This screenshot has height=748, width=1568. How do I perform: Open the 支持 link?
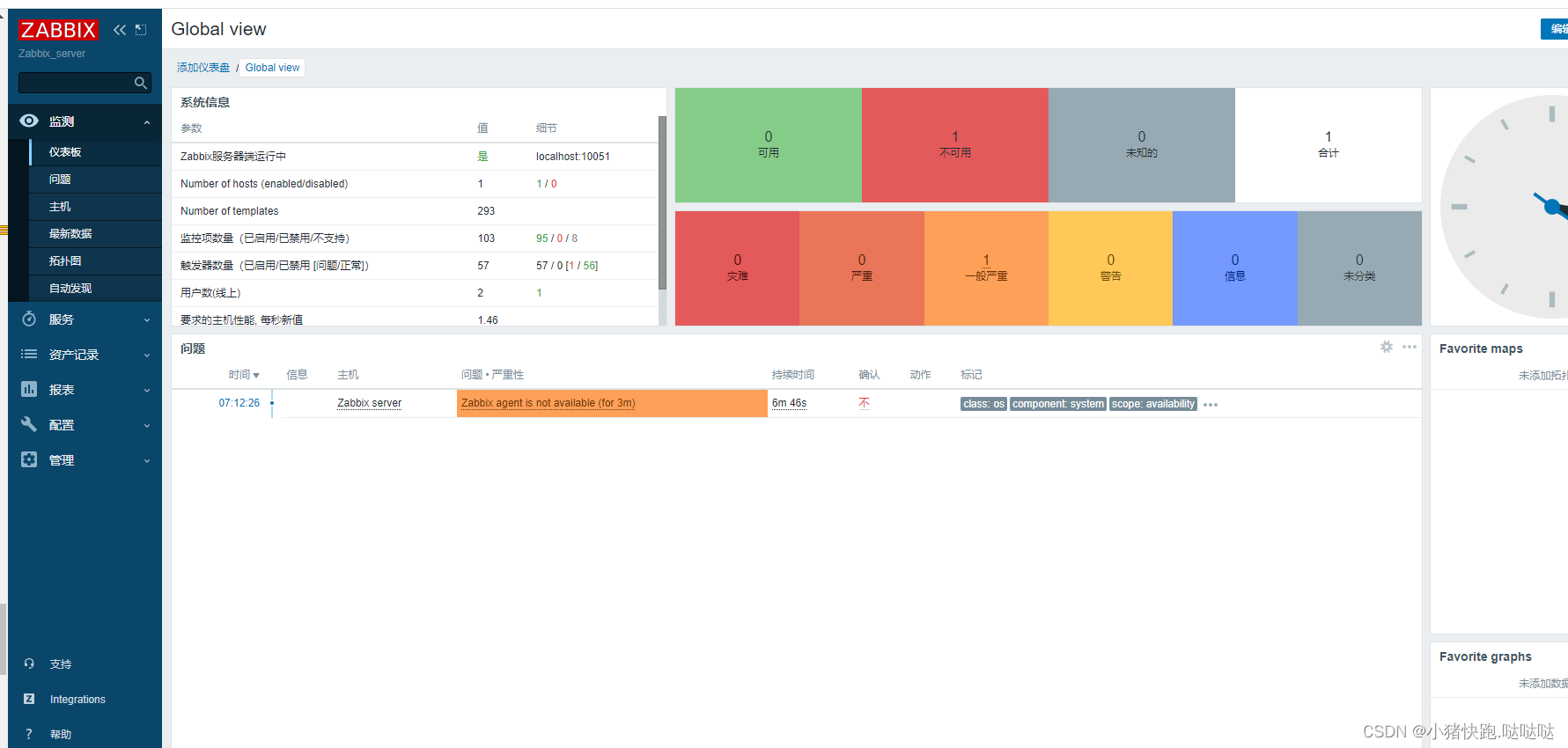pyautogui.click(x=61, y=664)
